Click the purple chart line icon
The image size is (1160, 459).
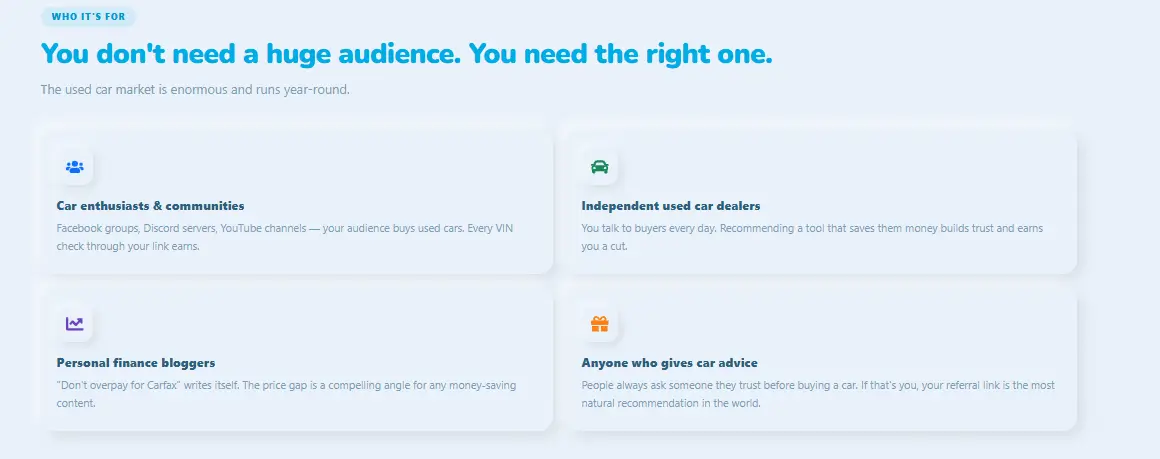75,324
